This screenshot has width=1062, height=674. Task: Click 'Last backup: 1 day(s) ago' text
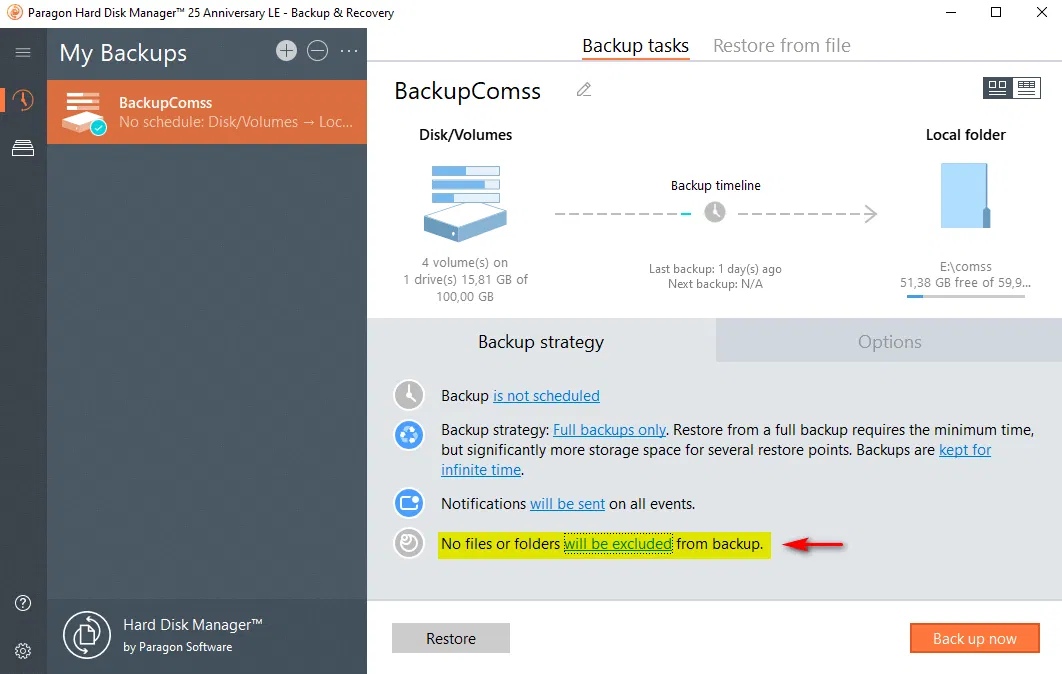pos(715,269)
